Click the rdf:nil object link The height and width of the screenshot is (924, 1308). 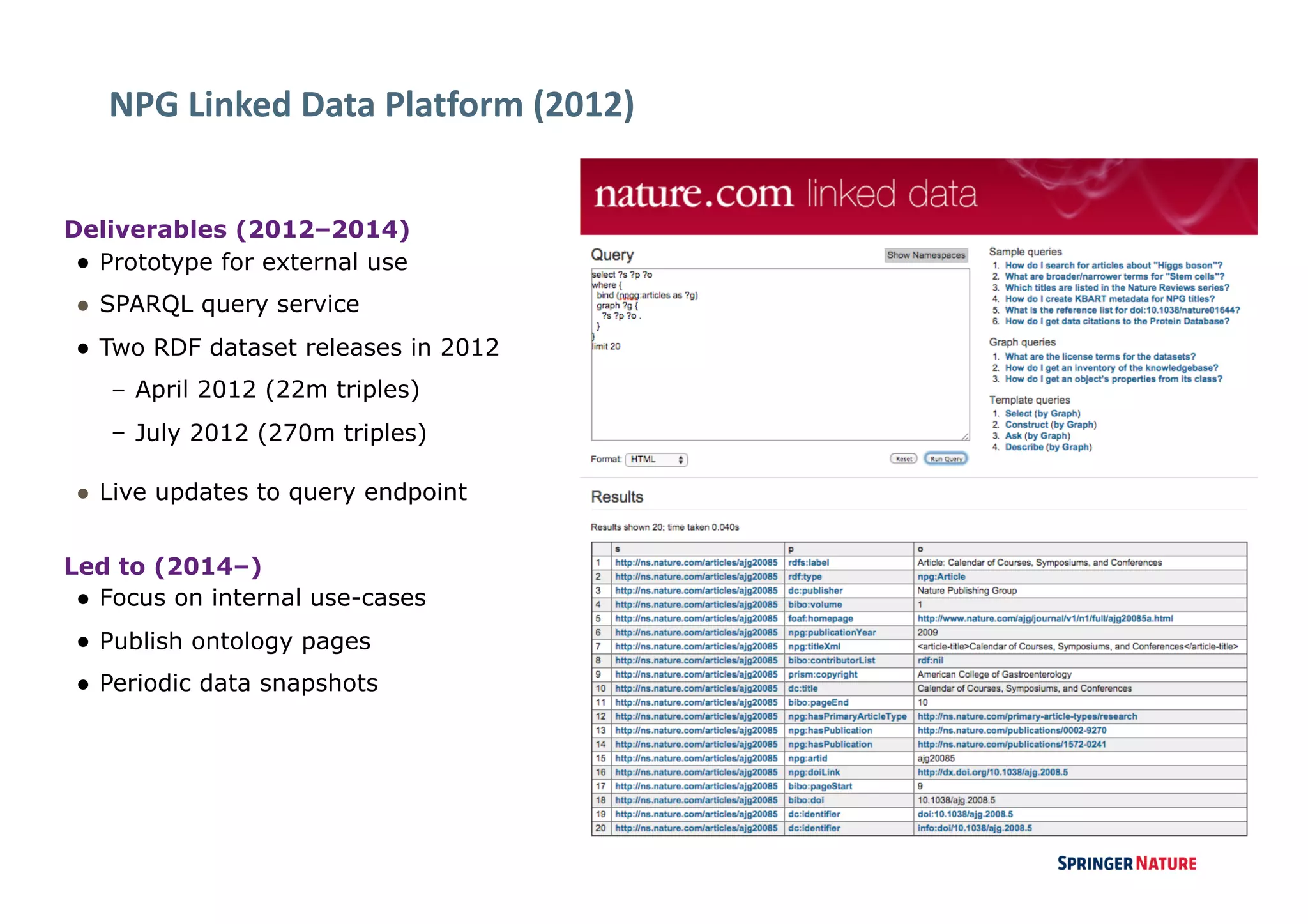coord(930,660)
